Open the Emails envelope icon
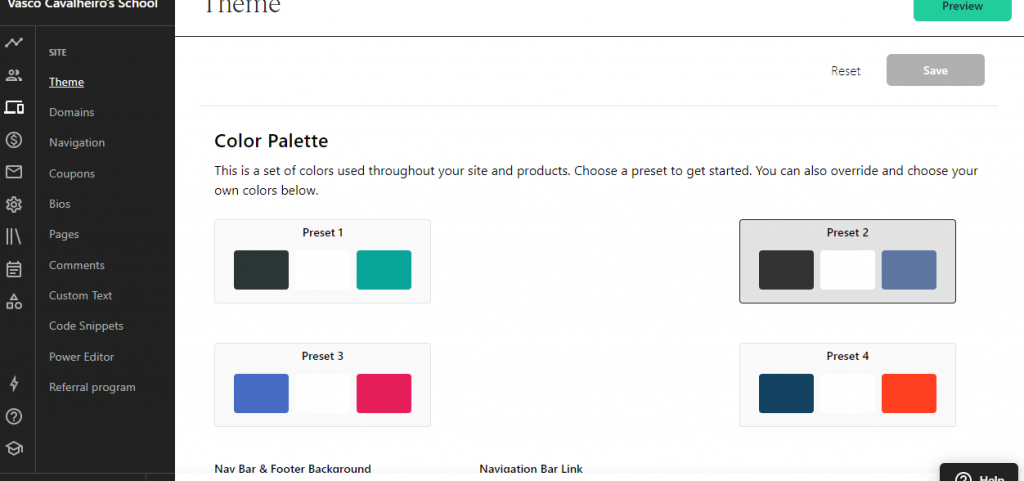 14,172
